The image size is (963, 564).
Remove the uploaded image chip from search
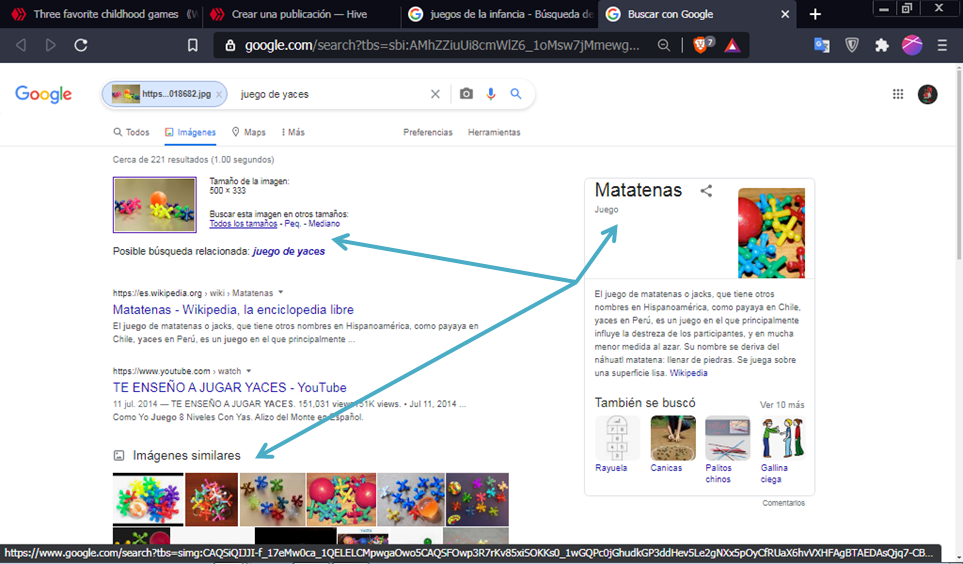point(219,95)
